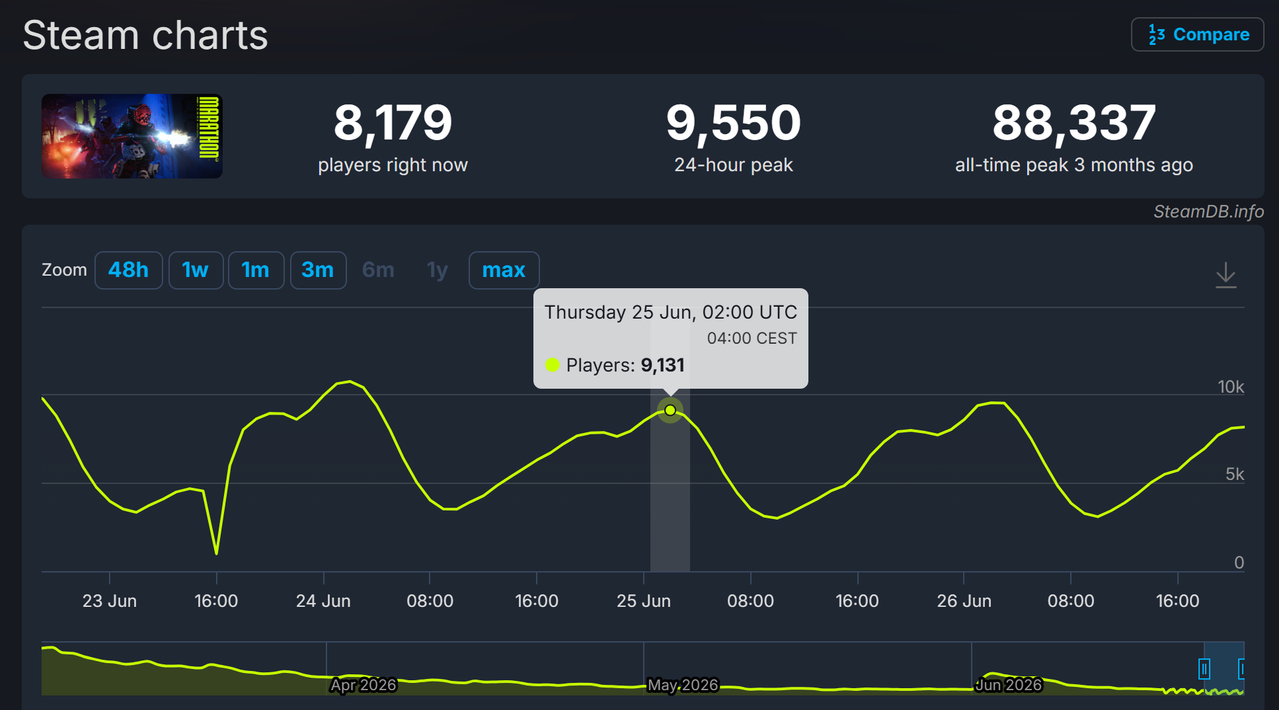Image resolution: width=1279 pixels, height=710 pixels.
Task: Click the compare numbers icon
Action: tap(1155, 35)
